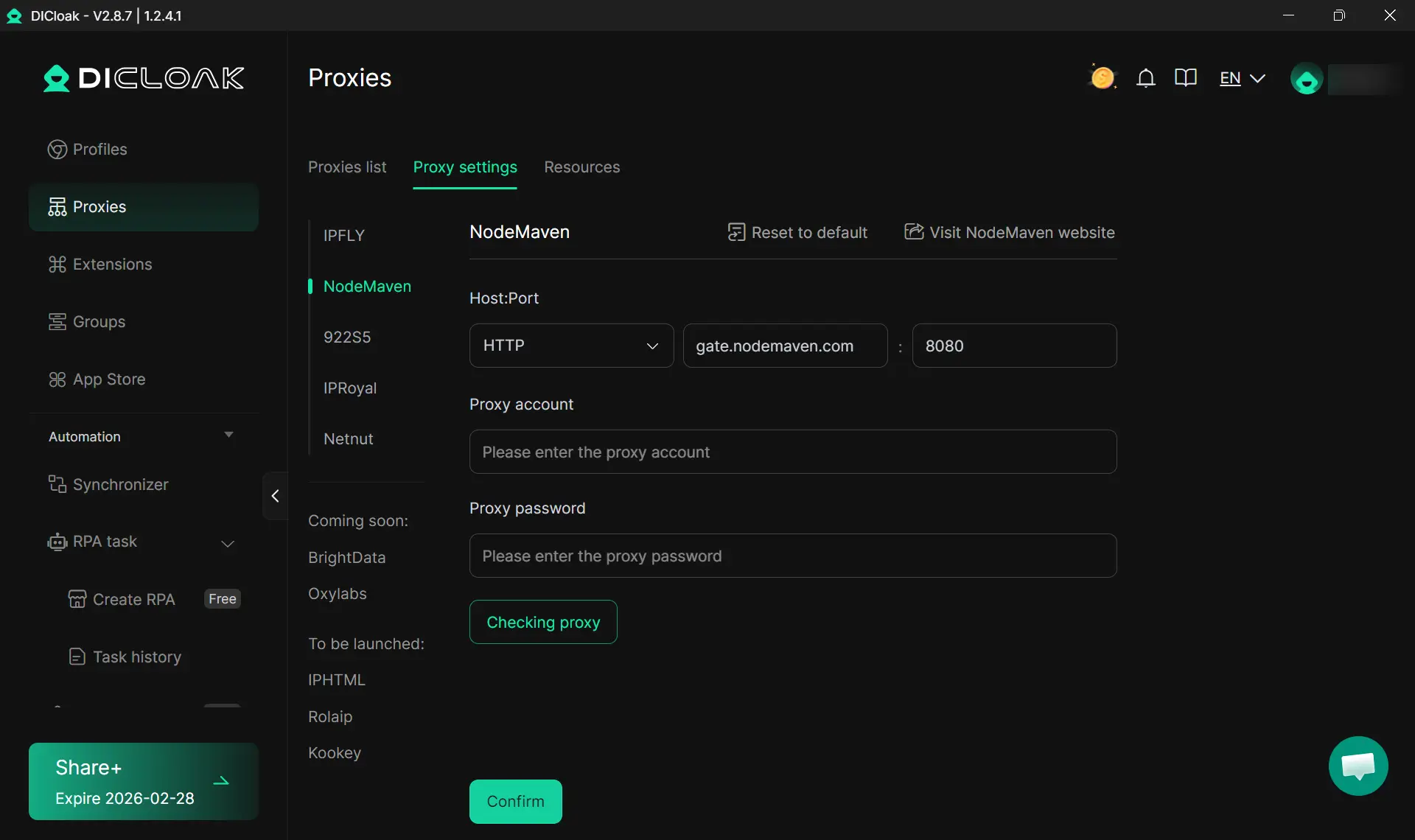
Task: Open Extensions in the sidebar
Action: point(112,265)
